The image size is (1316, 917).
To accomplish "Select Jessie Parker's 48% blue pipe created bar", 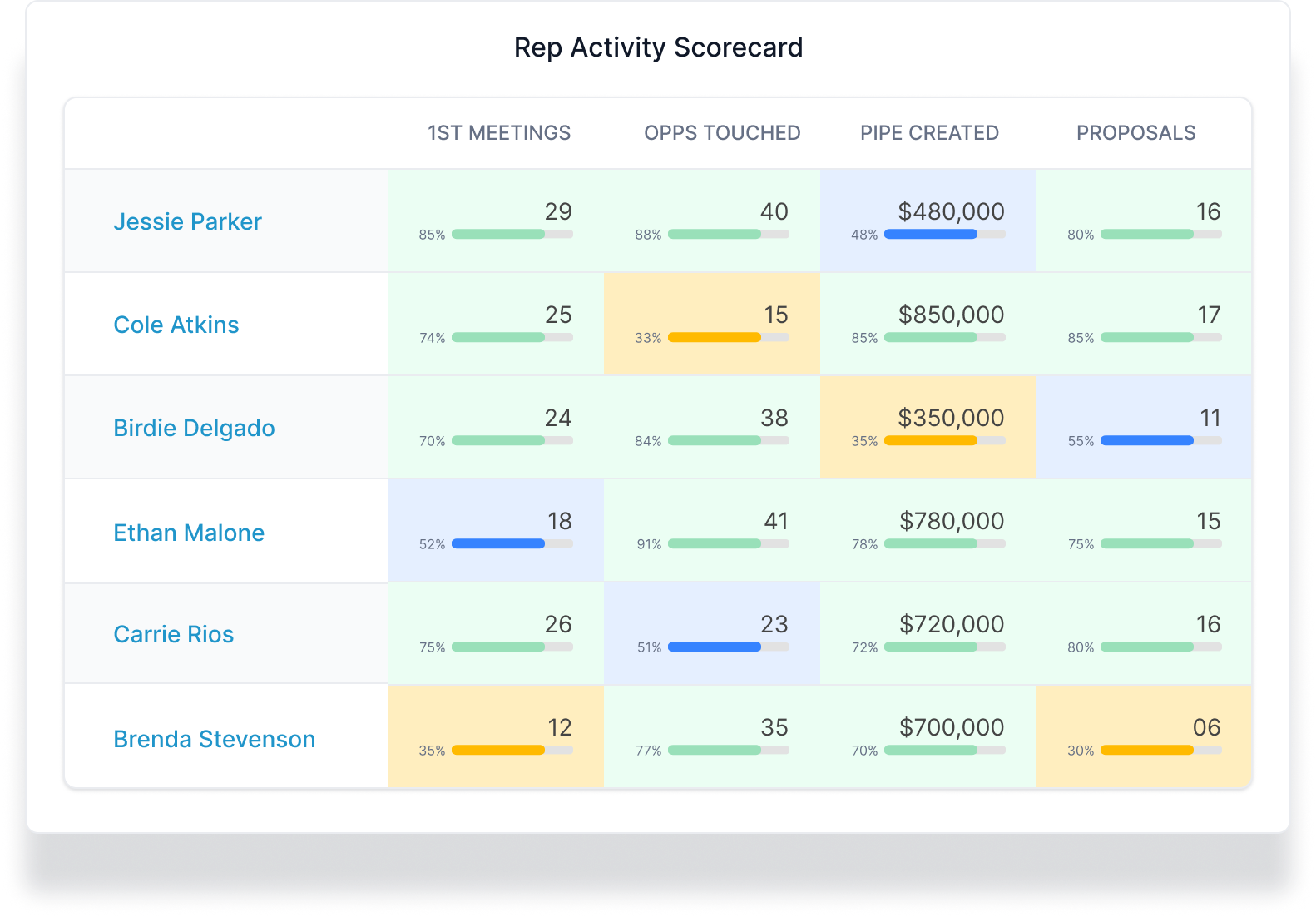I will [945, 235].
